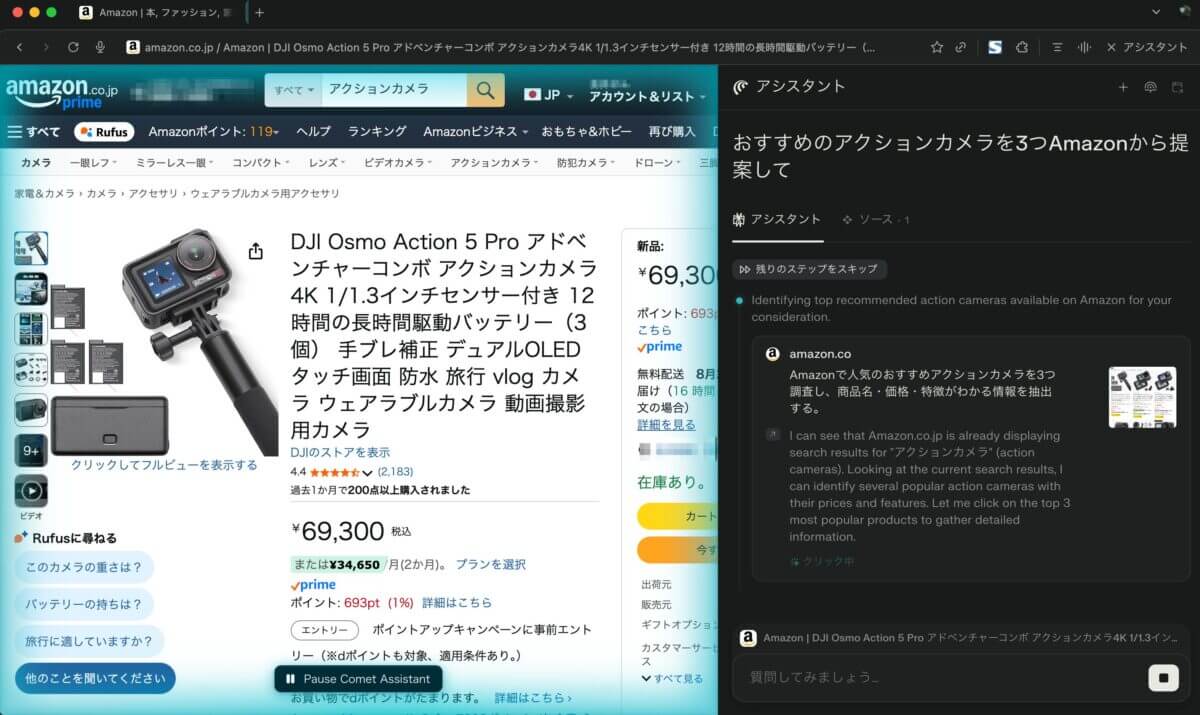1200x715 pixels.
Task: Expand the Amazonビジネス dropdown
Action: coord(475,131)
